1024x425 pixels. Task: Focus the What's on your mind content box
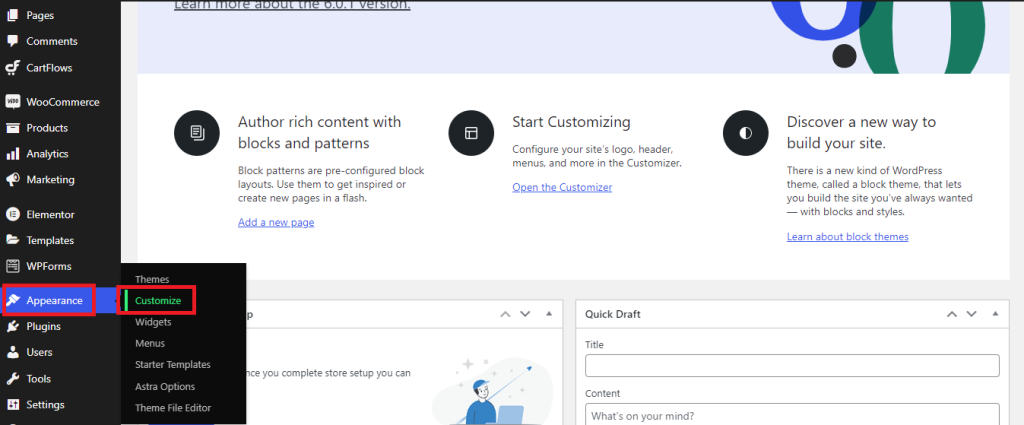(792, 415)
